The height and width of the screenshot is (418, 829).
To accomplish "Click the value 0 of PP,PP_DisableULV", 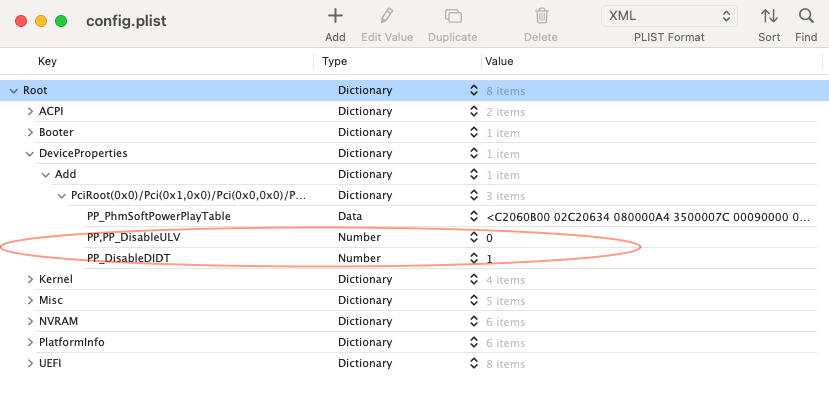I will [x=490, y=238].
